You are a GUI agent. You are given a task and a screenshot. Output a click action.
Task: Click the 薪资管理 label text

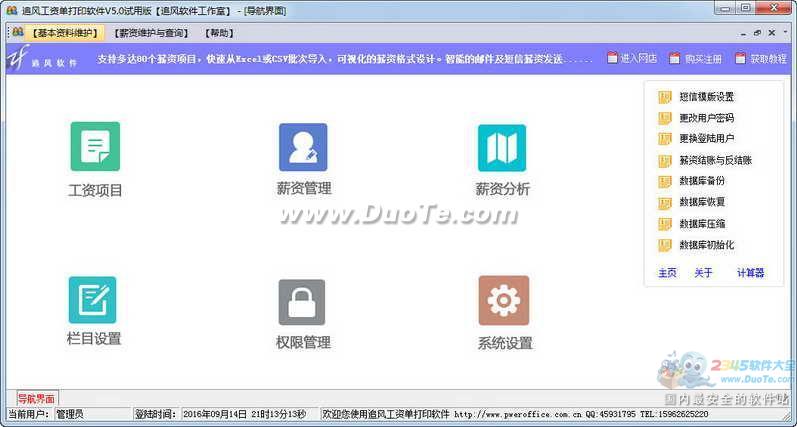coord(304,189)
